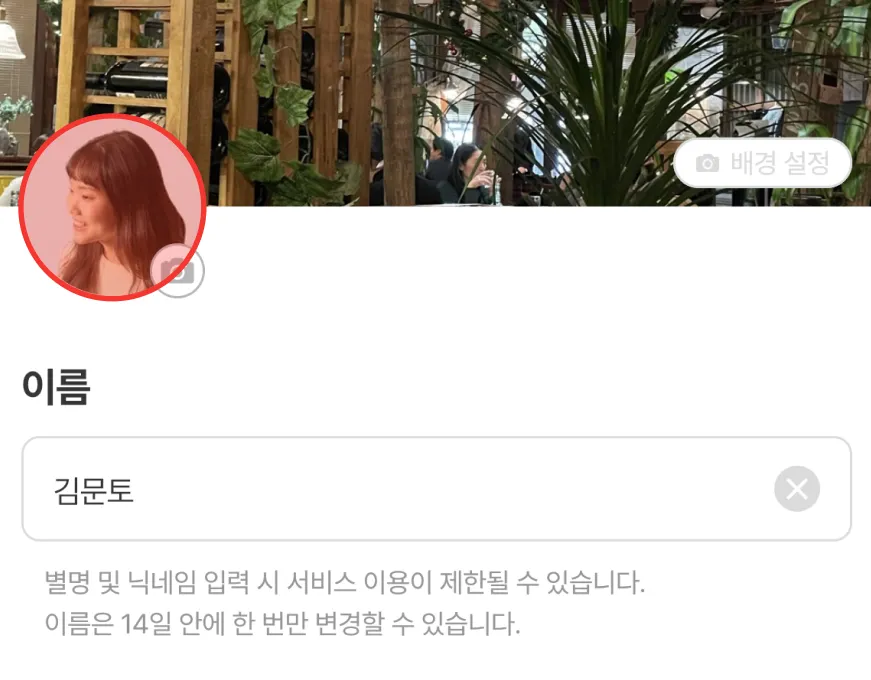
Task: Open the 배경 설정 background settings
Action: click(762, 163)
